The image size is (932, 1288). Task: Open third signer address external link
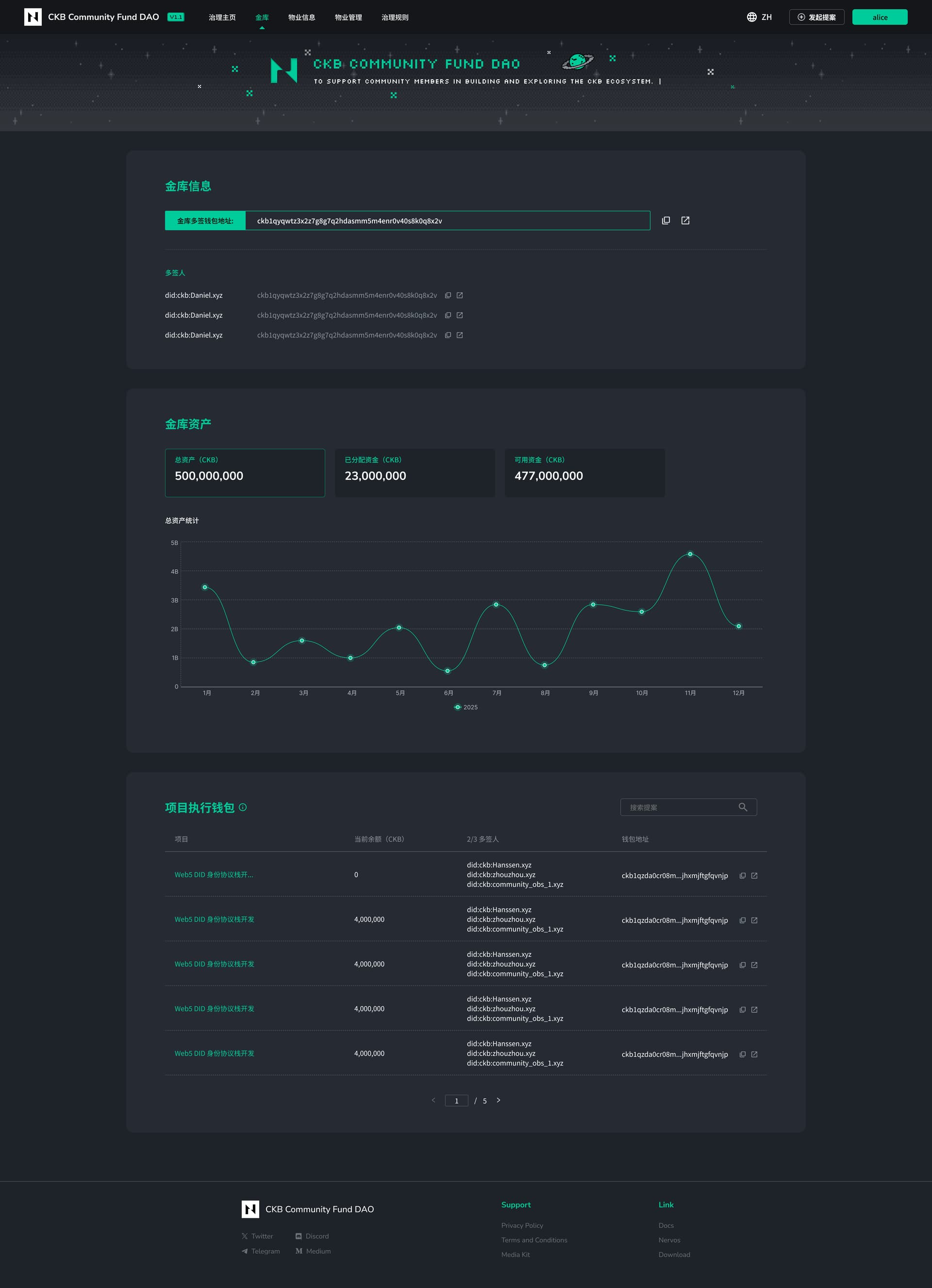pos(460,335)
